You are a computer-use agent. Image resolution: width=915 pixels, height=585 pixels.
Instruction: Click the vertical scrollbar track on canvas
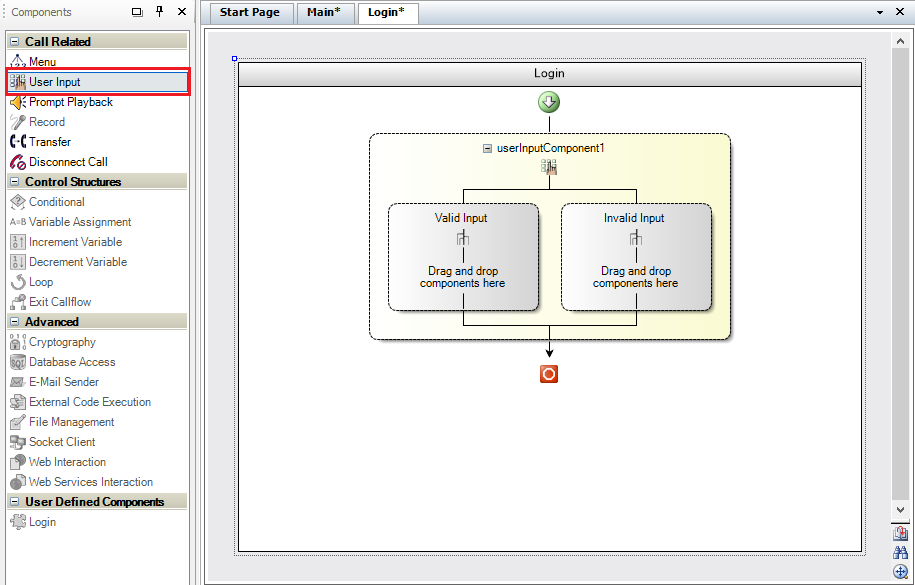(x=900, y=274)
